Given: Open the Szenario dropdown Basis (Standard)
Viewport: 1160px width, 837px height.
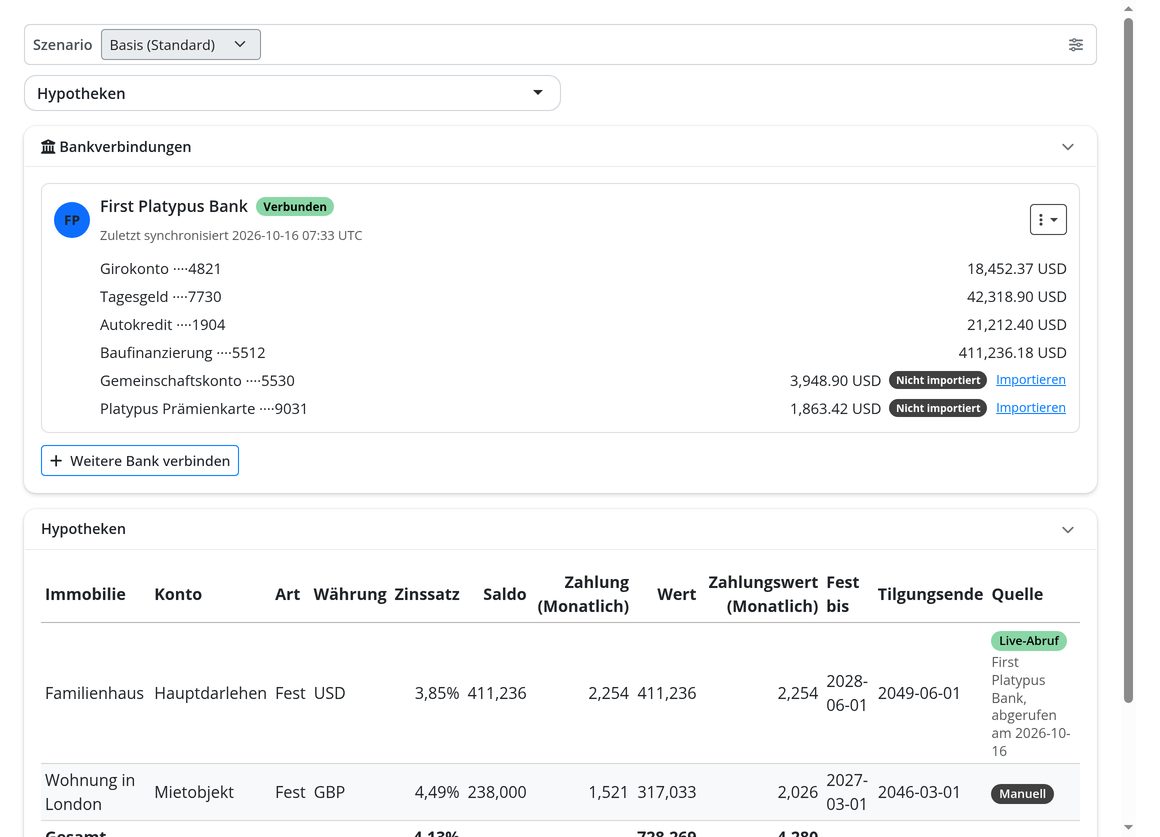Looking at the screenshot, I should point(181,44).
